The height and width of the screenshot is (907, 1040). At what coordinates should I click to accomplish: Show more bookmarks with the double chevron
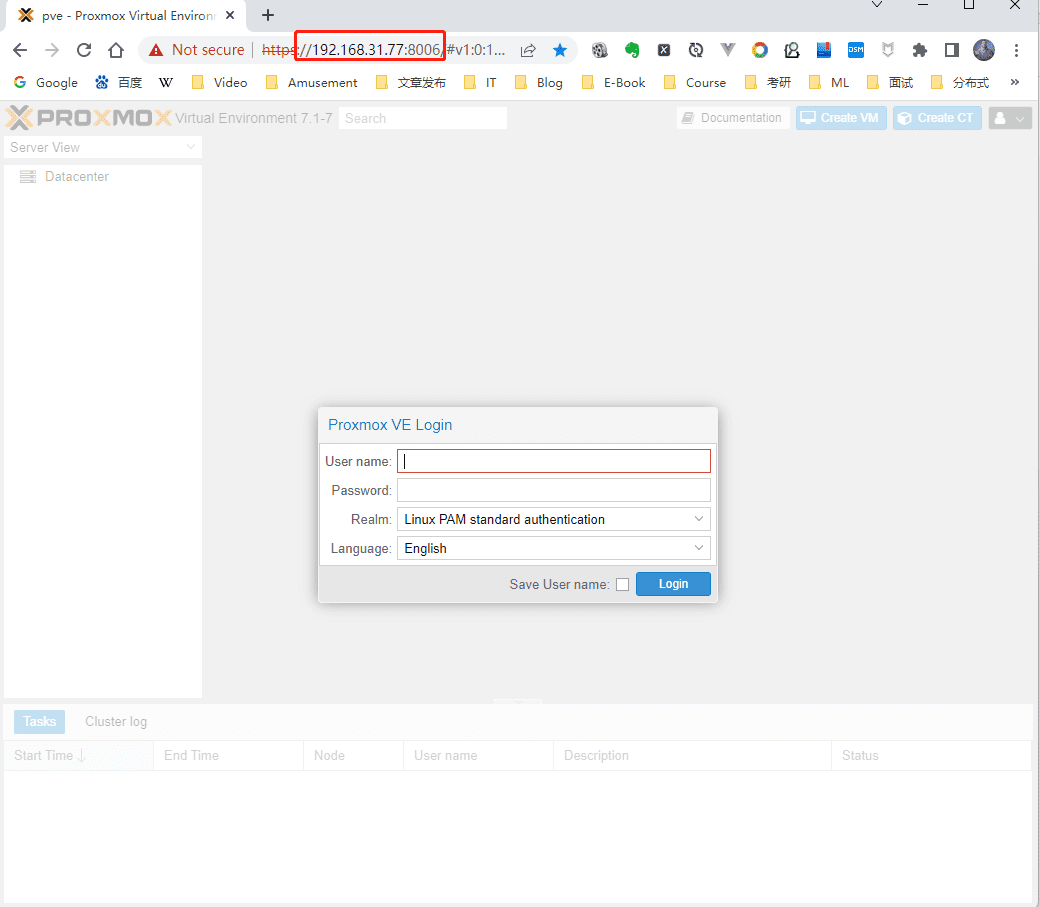coord(1015,82)
